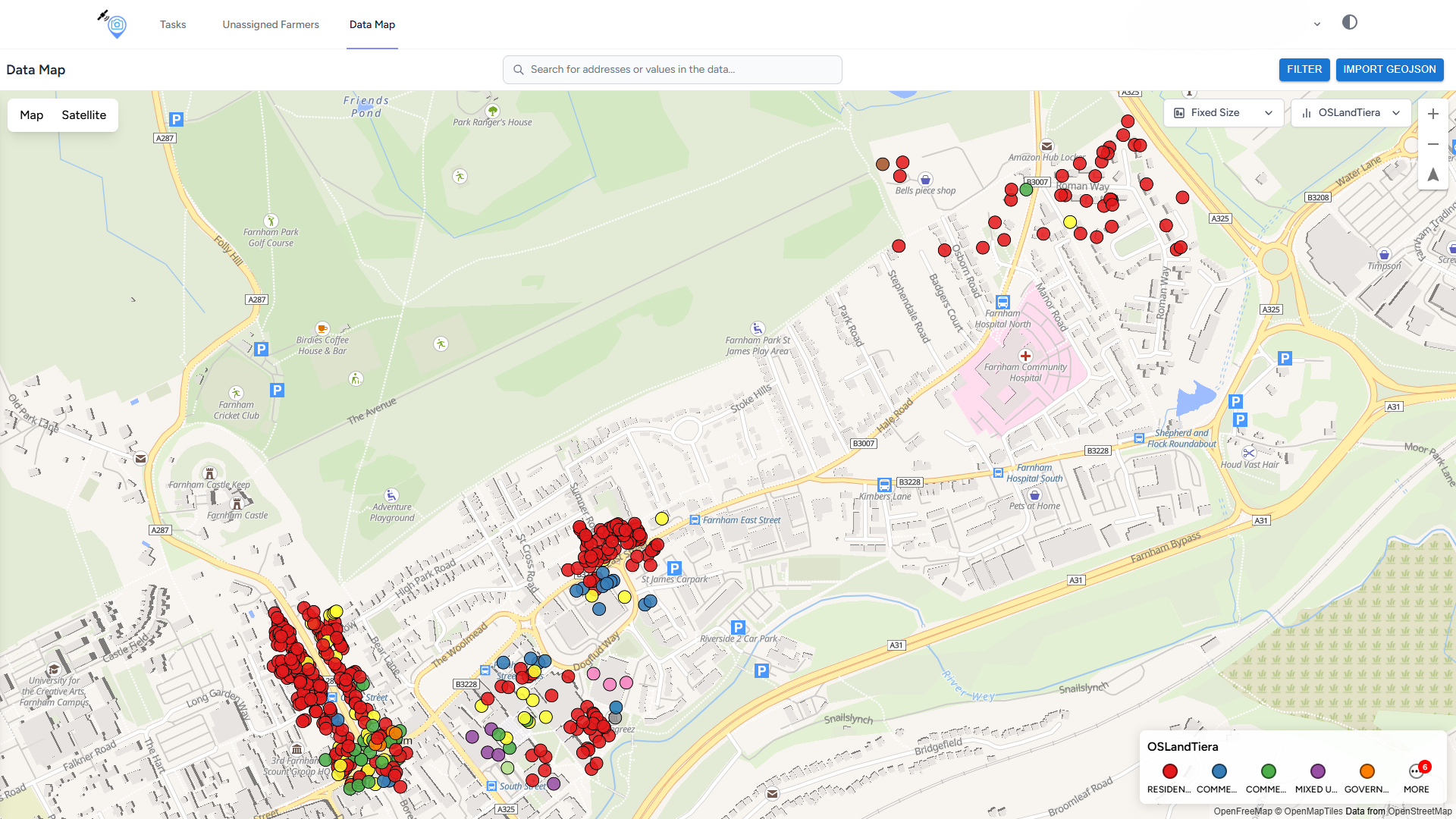
Task: Expand the top-right account chevron
Action: (1317, 24)
